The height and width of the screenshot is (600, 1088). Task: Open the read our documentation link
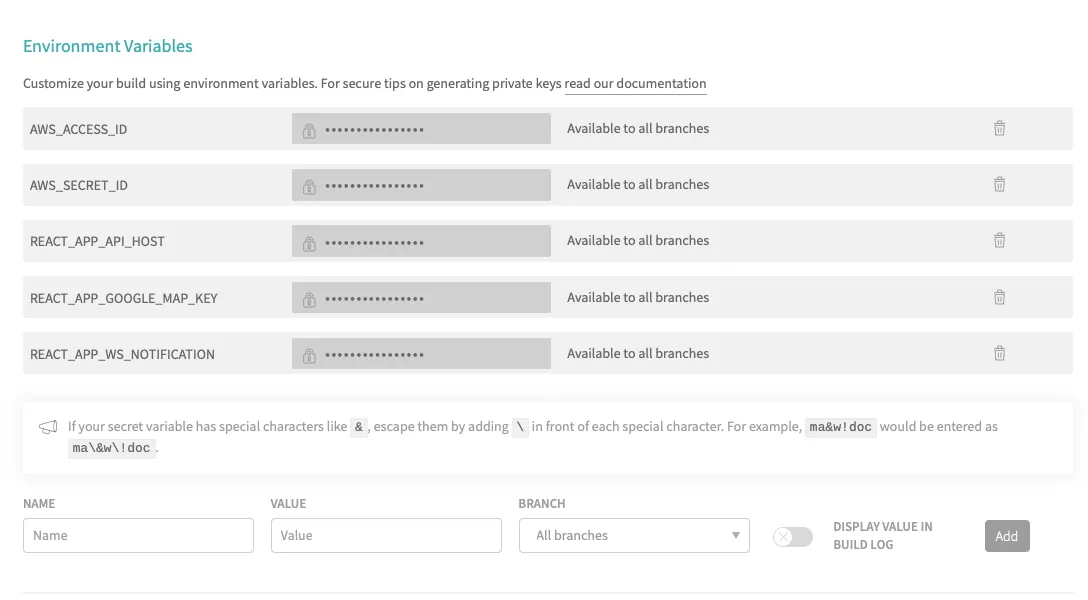pos(635,83)
